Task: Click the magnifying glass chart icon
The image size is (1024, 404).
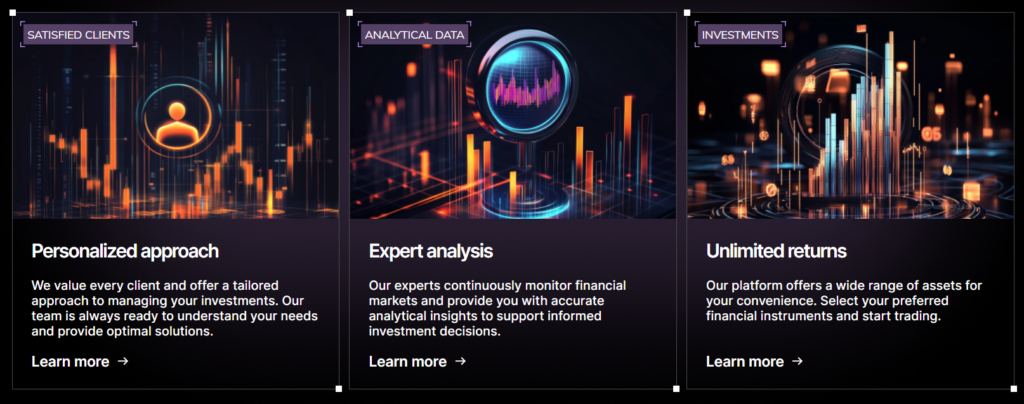Action: pos(519,82)
